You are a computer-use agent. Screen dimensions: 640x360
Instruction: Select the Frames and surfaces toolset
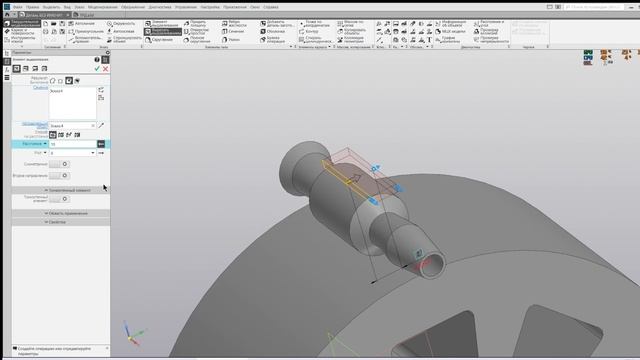tap(22, 31)
